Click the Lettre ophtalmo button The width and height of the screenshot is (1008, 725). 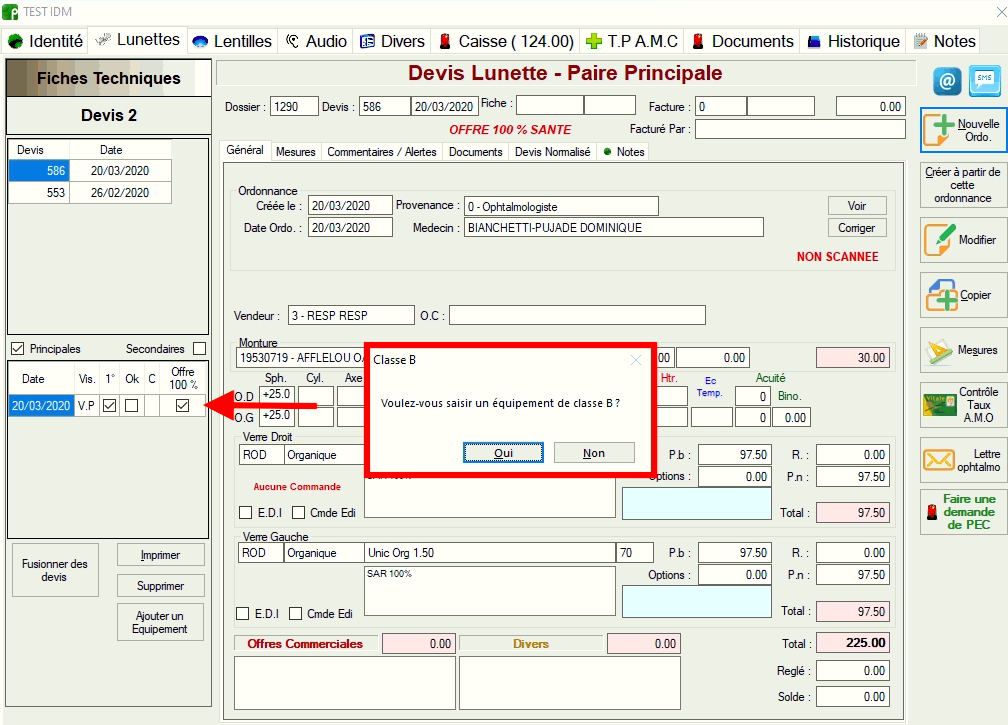point(963,460)
